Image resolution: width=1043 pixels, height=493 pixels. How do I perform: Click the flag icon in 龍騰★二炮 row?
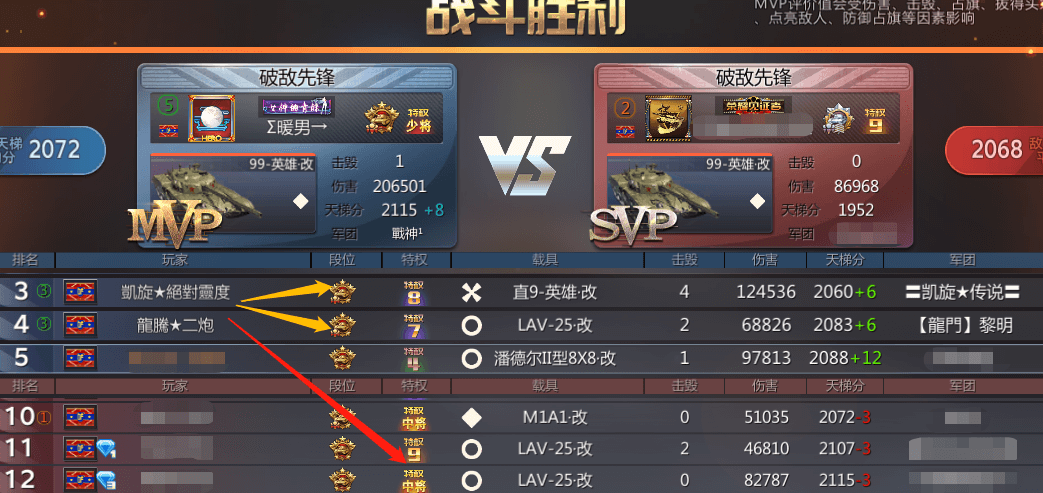pos(80,325)
